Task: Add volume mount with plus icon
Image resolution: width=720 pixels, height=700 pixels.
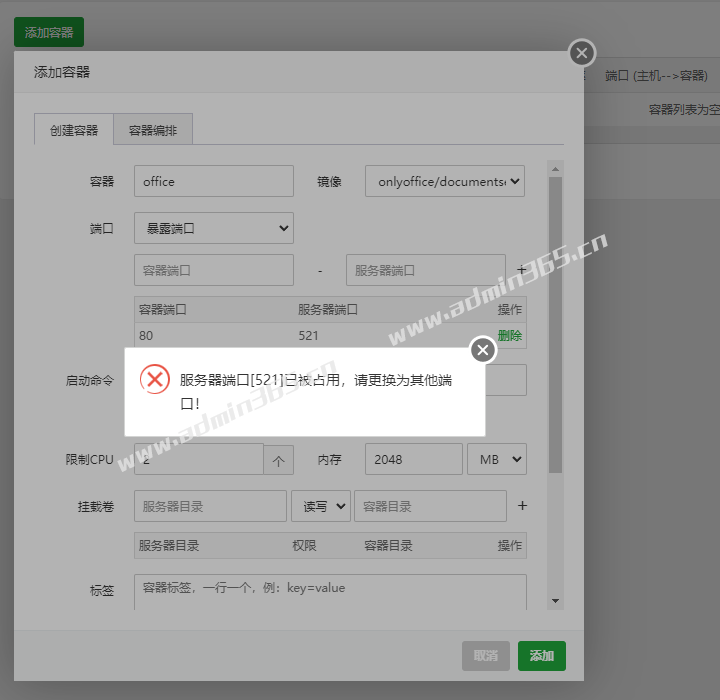Action: tap(522, 506)
